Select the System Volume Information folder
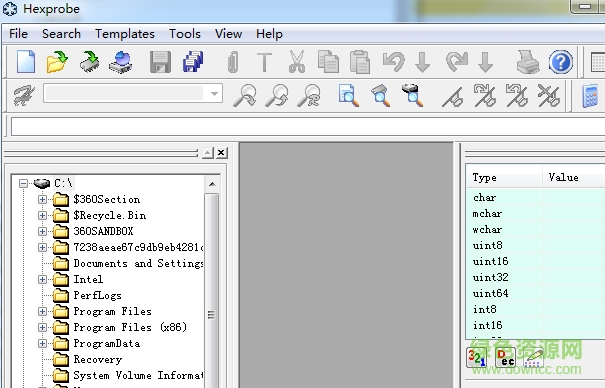The height and width of the screenshot is (388, 605). click(138, 375)
